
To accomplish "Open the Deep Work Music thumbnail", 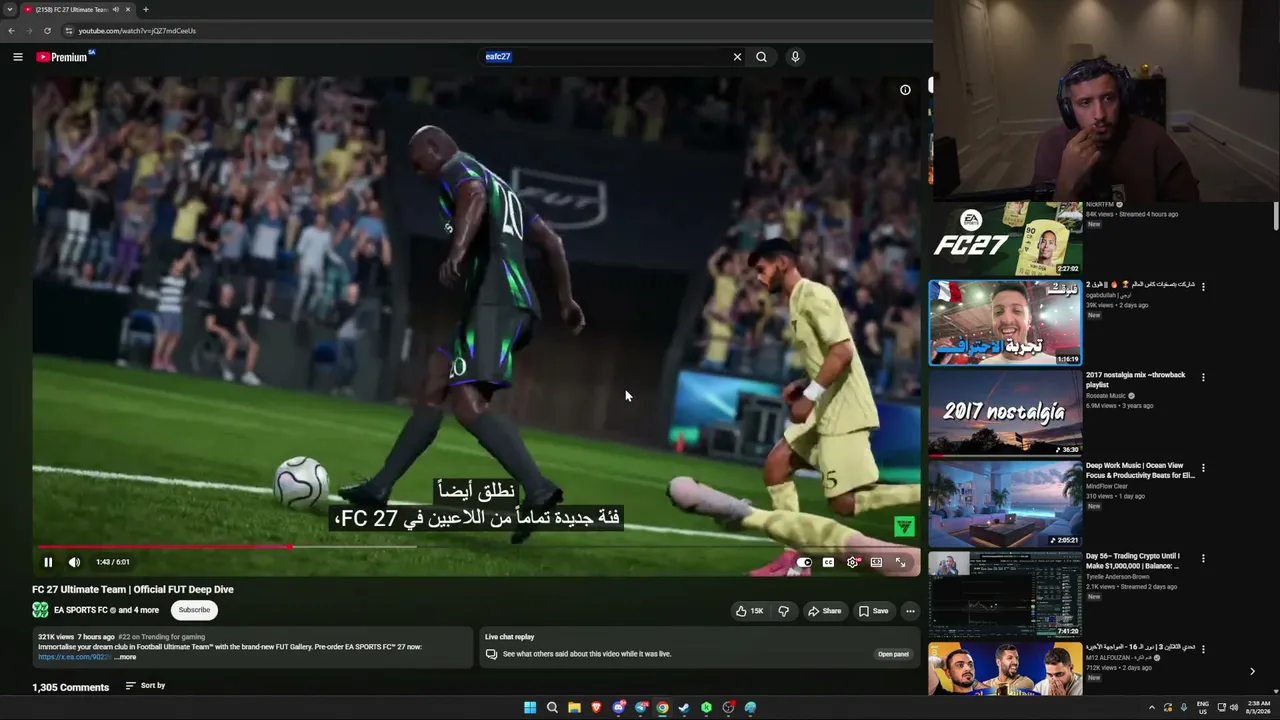I will tap(1005, 504).
